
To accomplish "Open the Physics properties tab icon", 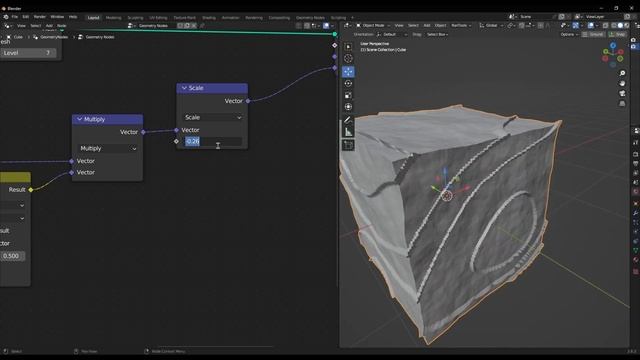I will tap(636, 232).
